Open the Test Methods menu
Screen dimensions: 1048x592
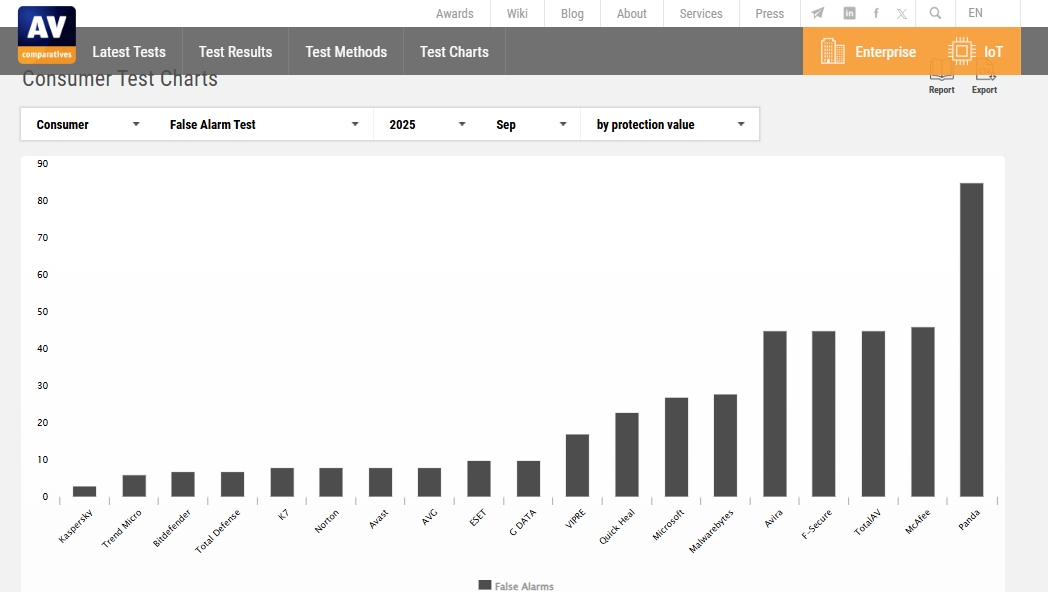coord(346,51)
